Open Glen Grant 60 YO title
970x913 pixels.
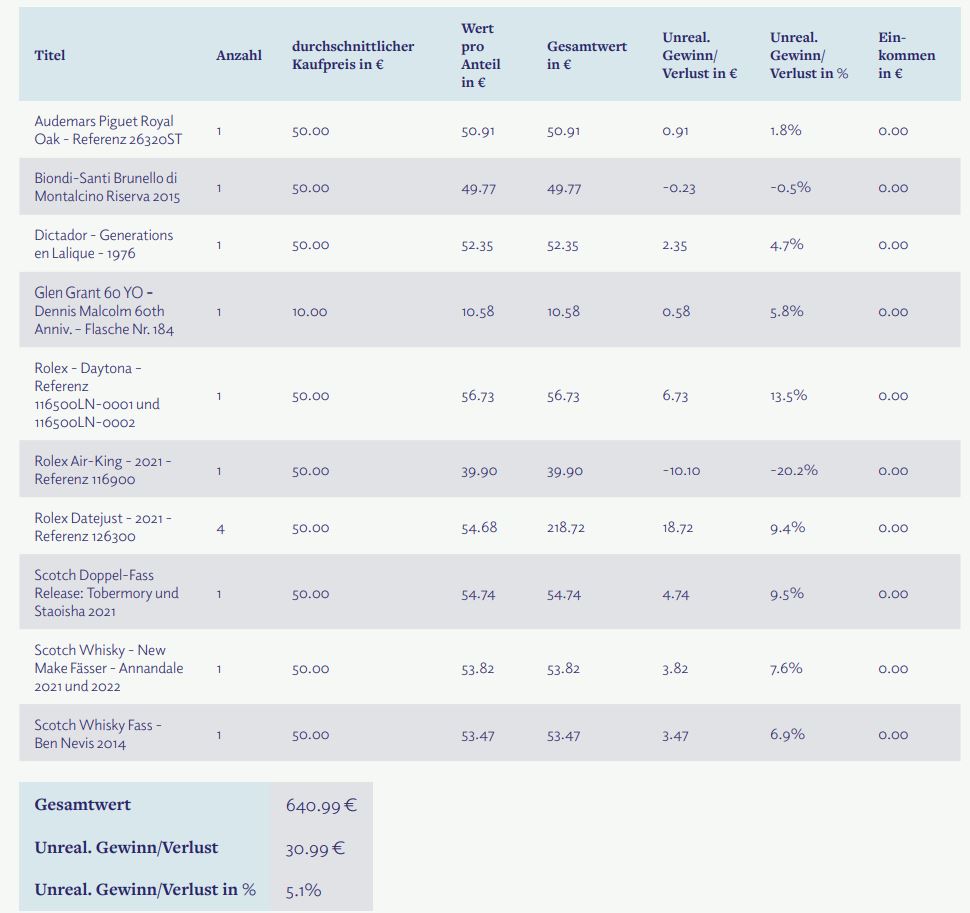104,311
